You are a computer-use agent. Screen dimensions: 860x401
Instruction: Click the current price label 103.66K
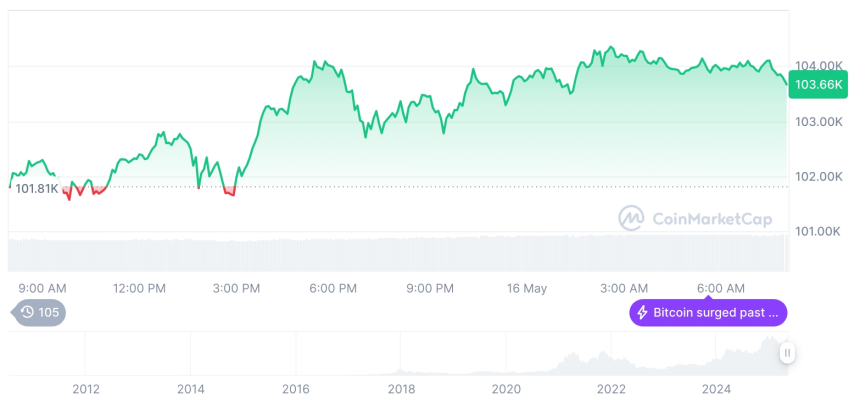tap(817, 85)
